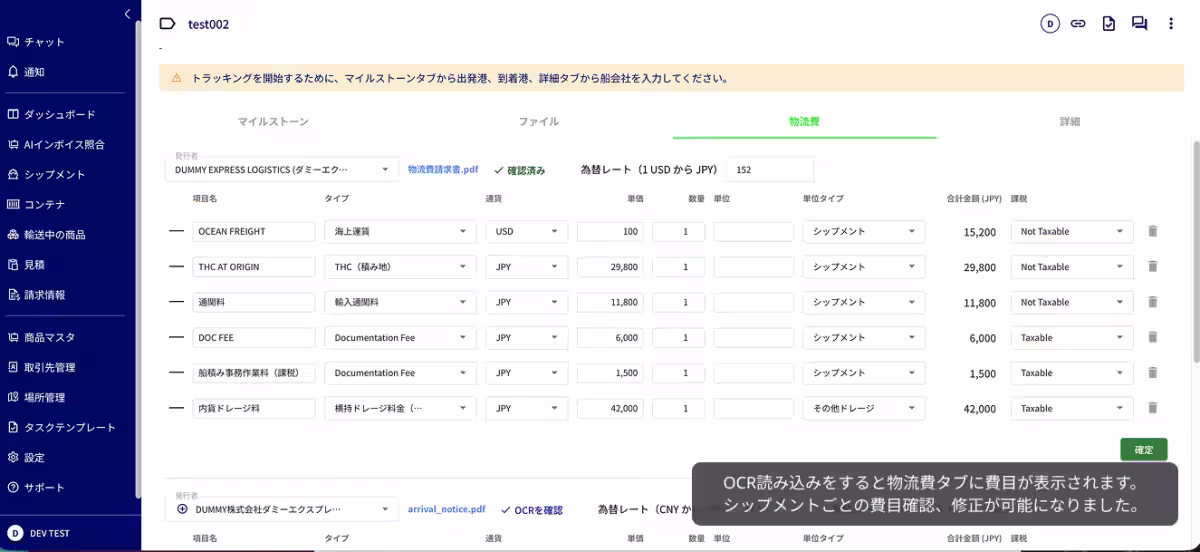
Task: Click the OCEAN FREIGHT item name field
Action: click(x=254, y=232)
